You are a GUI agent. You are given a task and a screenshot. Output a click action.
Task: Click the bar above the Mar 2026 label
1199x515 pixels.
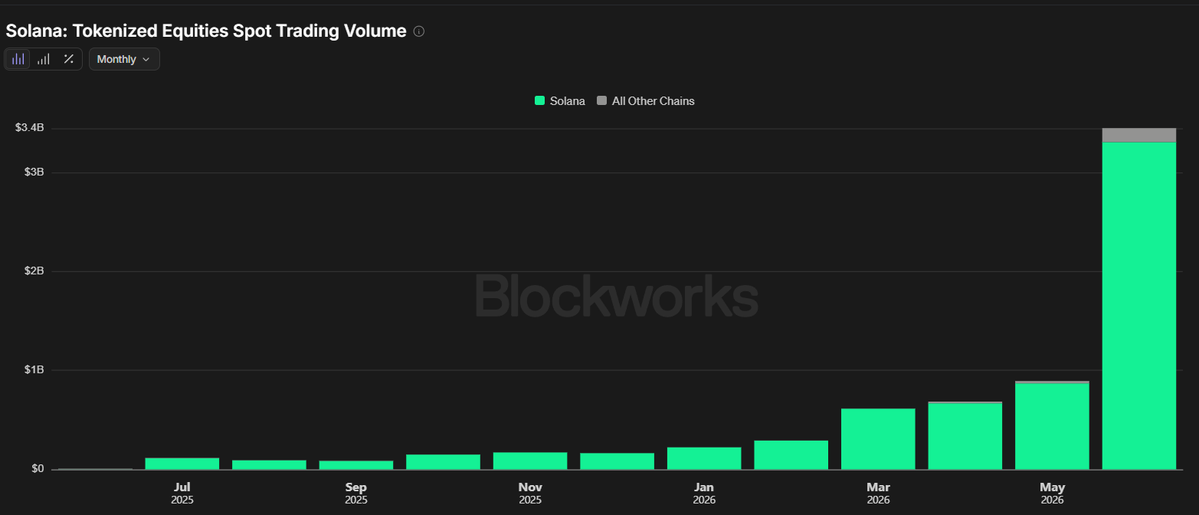878,438
